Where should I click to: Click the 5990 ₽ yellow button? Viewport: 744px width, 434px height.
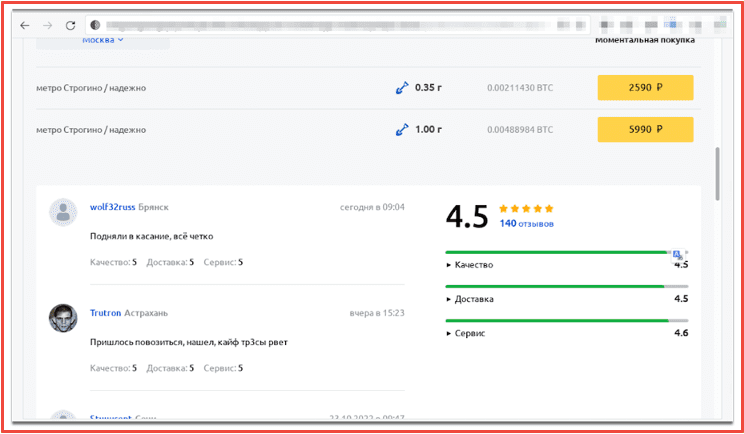[x=645, y=129]
